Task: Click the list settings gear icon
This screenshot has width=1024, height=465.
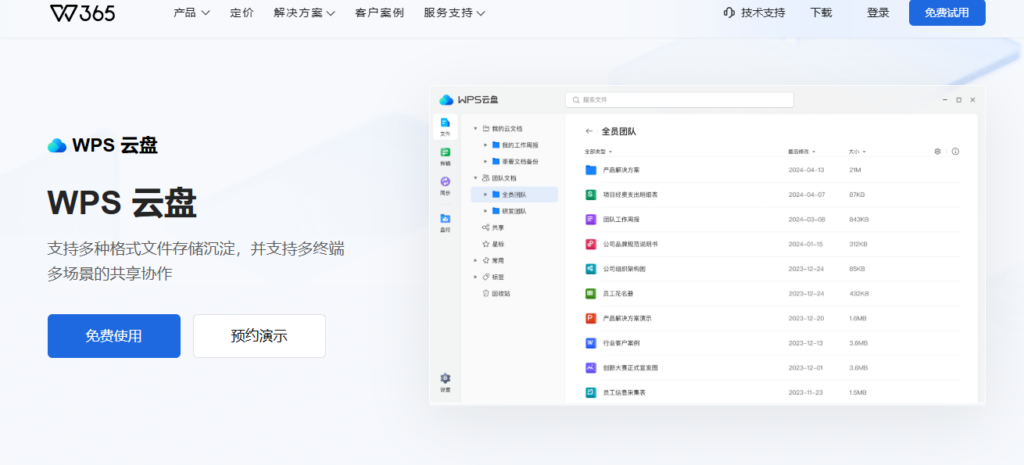Action: tap(937, 152)
